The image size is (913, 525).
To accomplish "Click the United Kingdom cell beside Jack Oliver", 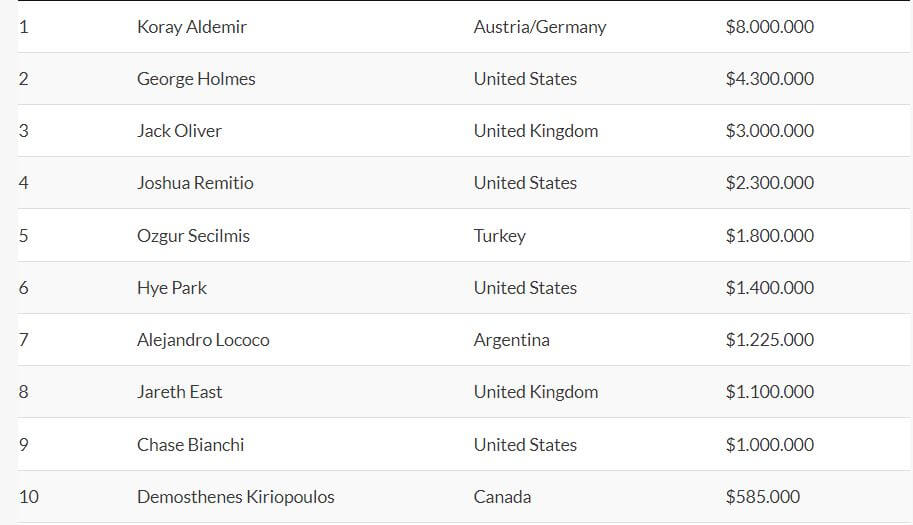I will click(x=536, y=131).
